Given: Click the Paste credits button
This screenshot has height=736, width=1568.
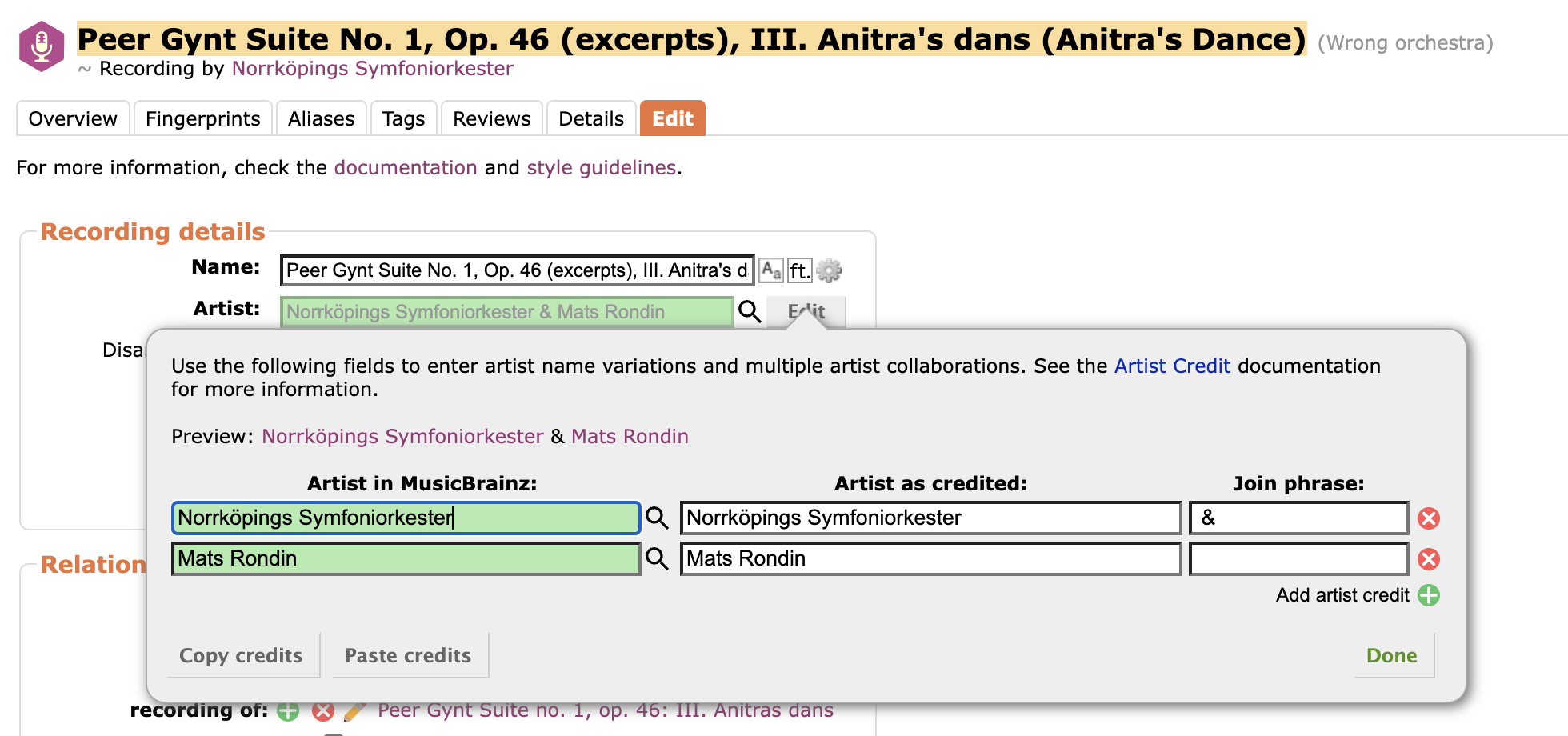Looking at the screenshot, I should [x=408, y=655].
